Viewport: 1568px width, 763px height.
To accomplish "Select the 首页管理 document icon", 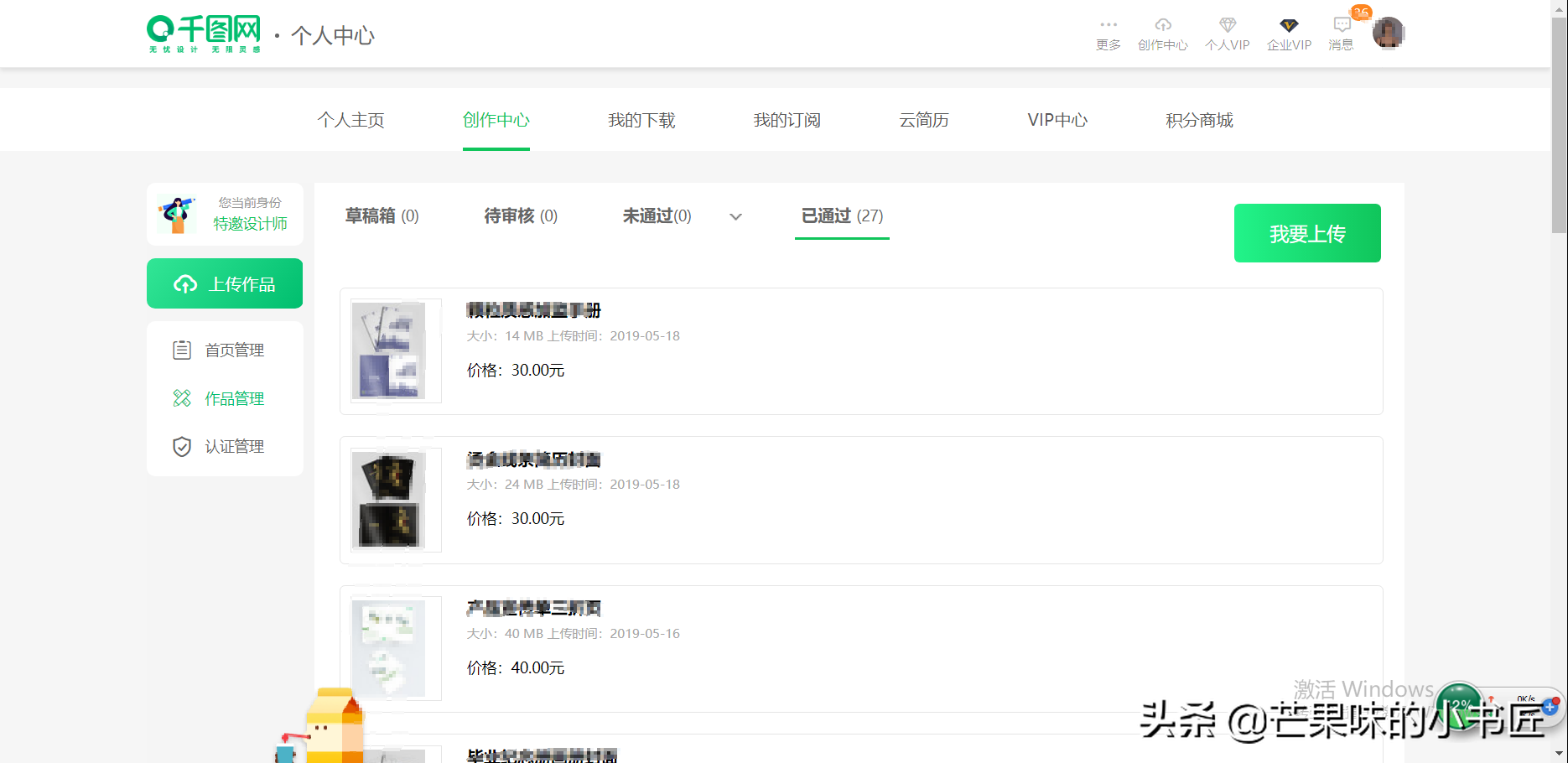I will pyautogui.click(x=182, y=350).
